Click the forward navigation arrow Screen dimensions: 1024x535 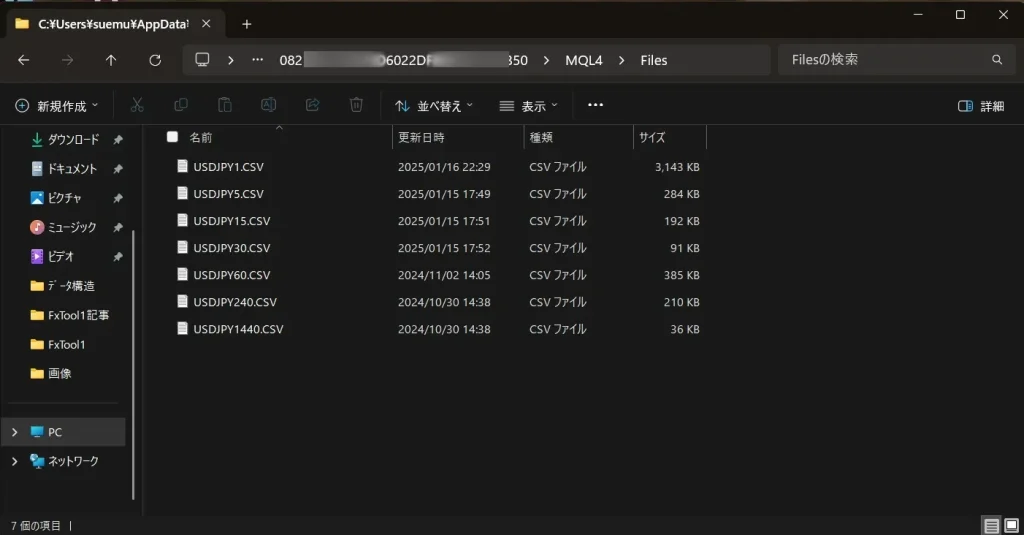click(67, 60)
